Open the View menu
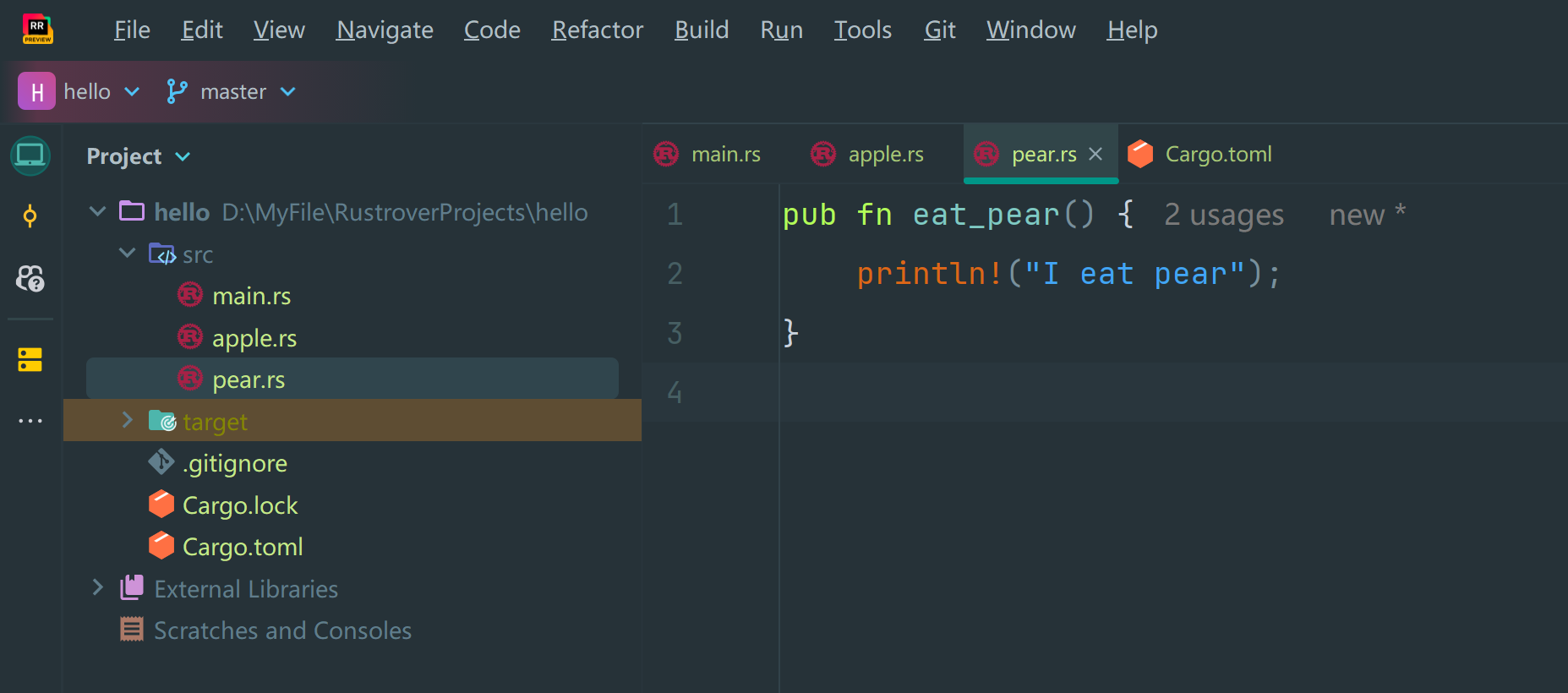 coord(279,30)
